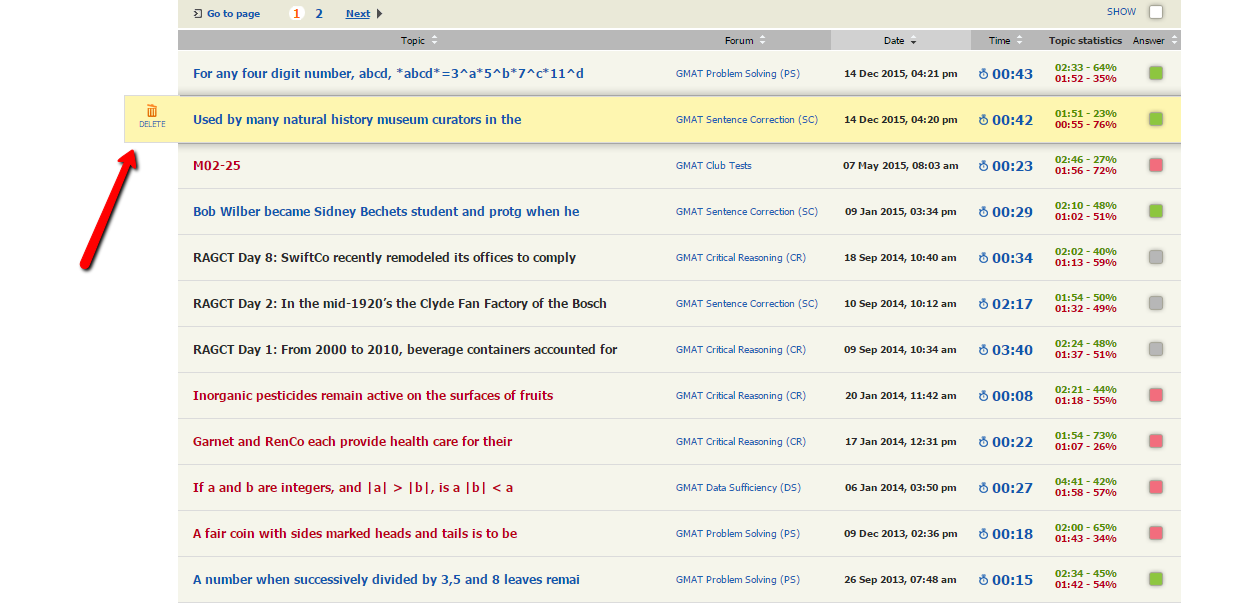Click the Go to page arrow icon
This screenshot has height=603, width=1233.
(198, 14)
